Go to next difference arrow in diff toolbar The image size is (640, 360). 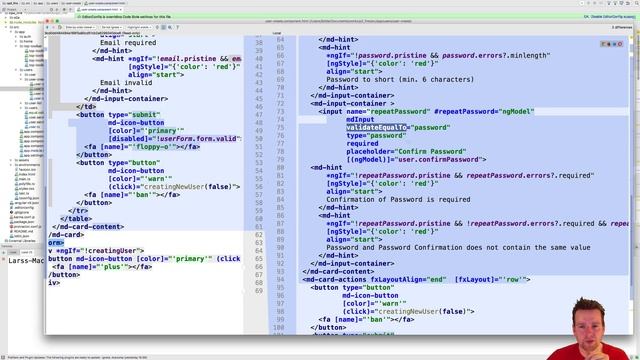click(x=53, y=27)
